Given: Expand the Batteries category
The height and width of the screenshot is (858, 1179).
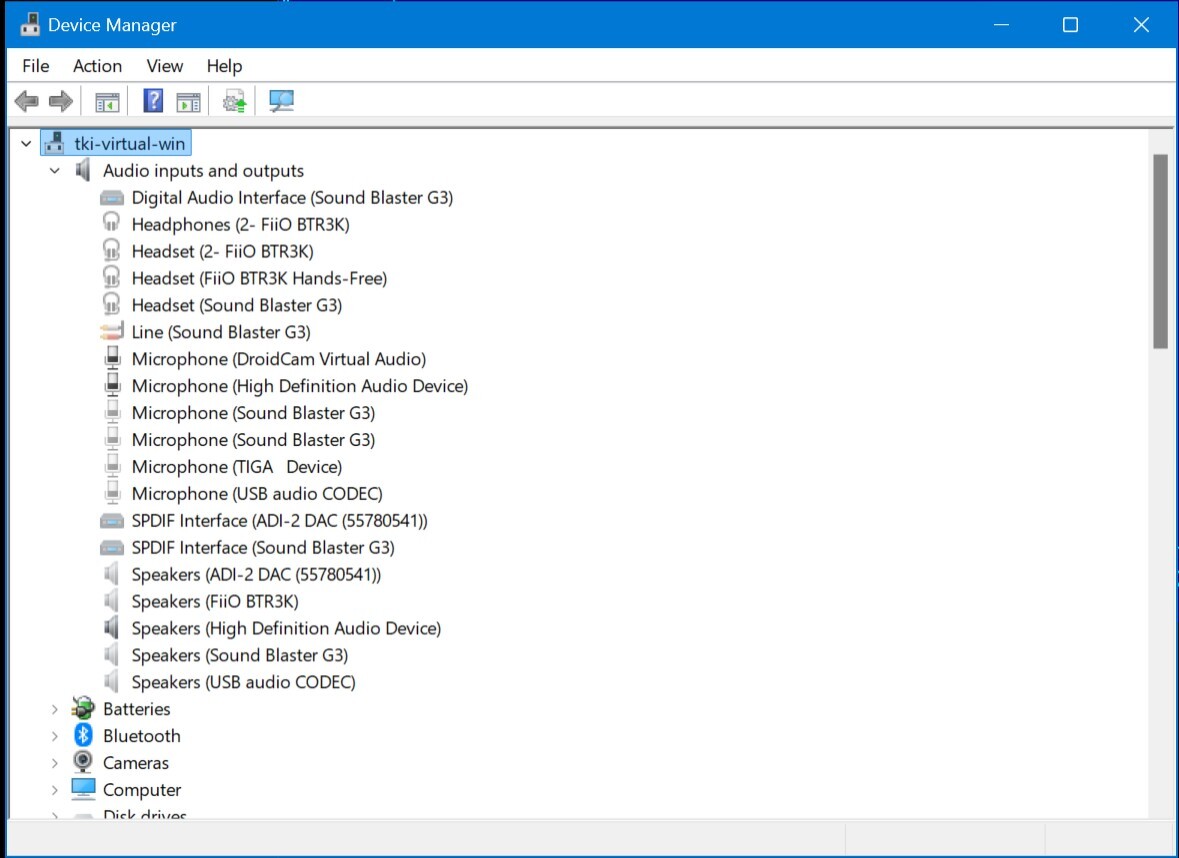Looking at the screenshot, I should [x=55, y=709].
